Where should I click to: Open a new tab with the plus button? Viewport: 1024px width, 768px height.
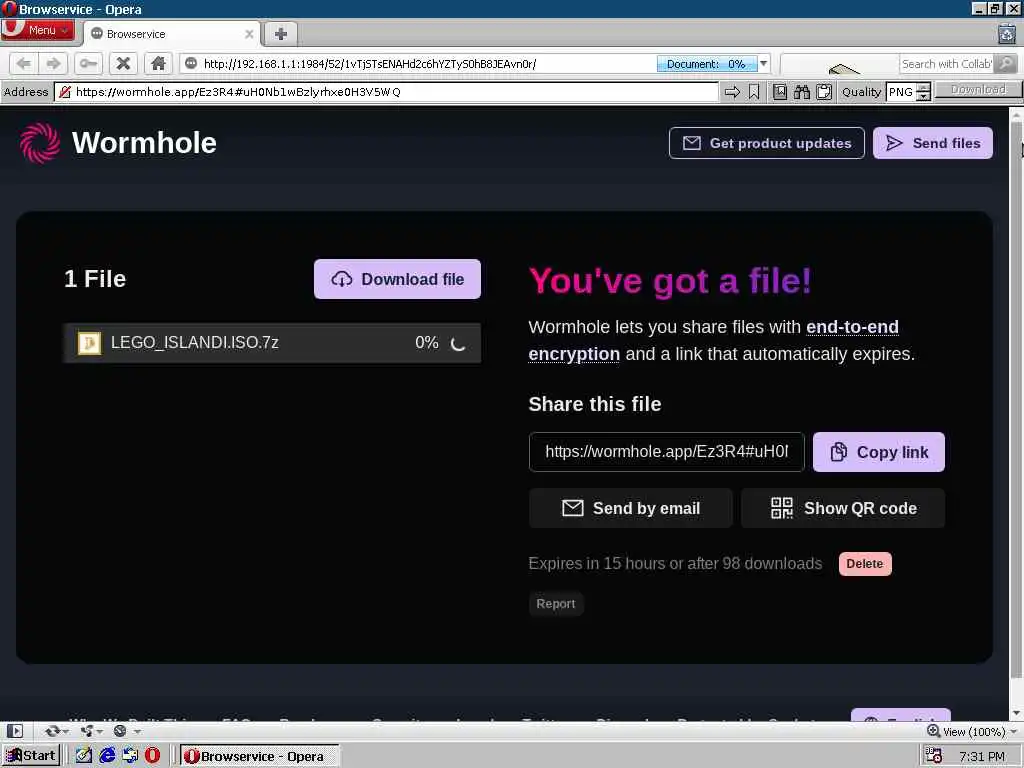point(281,34)
